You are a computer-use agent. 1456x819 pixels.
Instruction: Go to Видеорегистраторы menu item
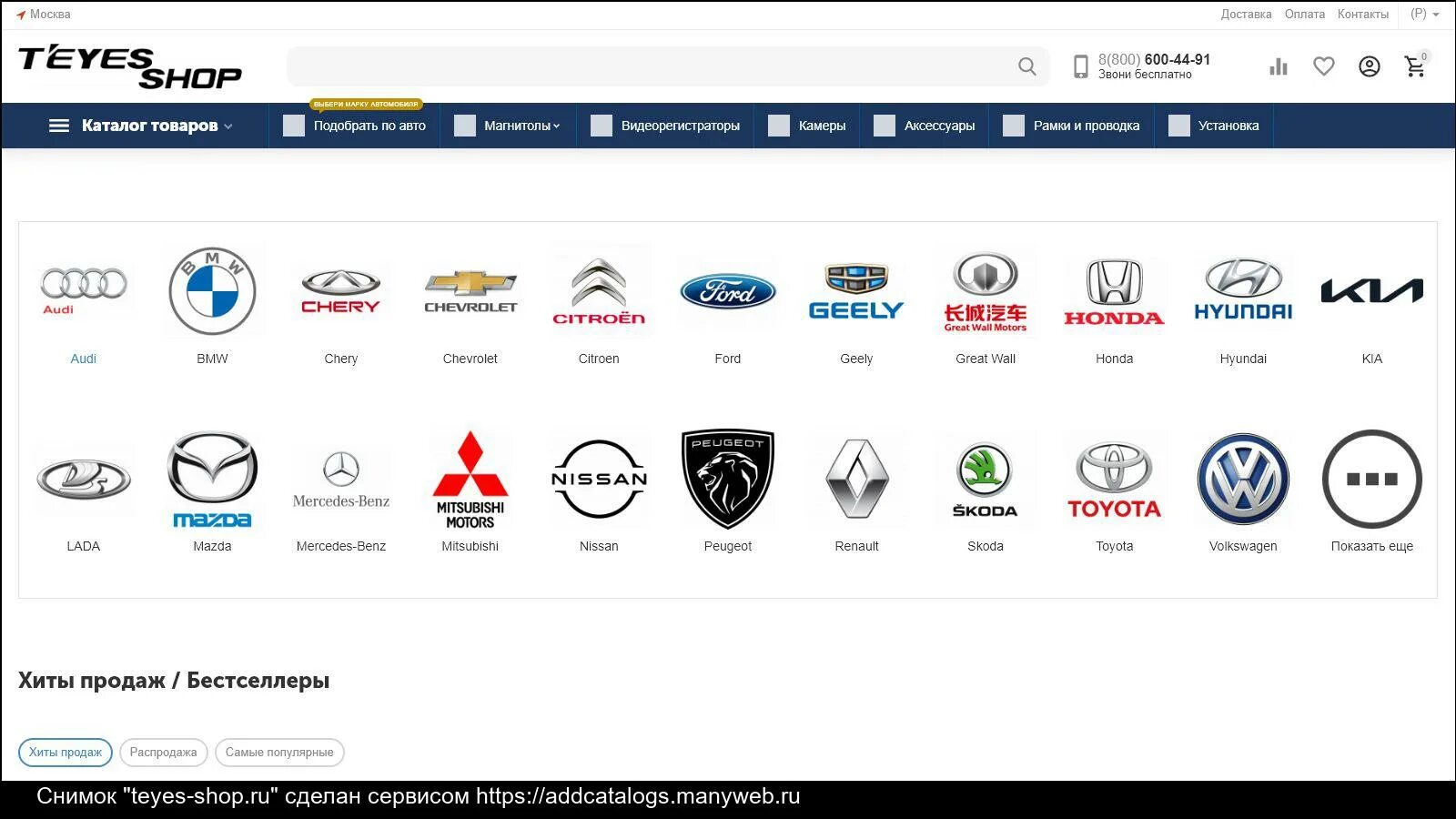click(665, 126)
